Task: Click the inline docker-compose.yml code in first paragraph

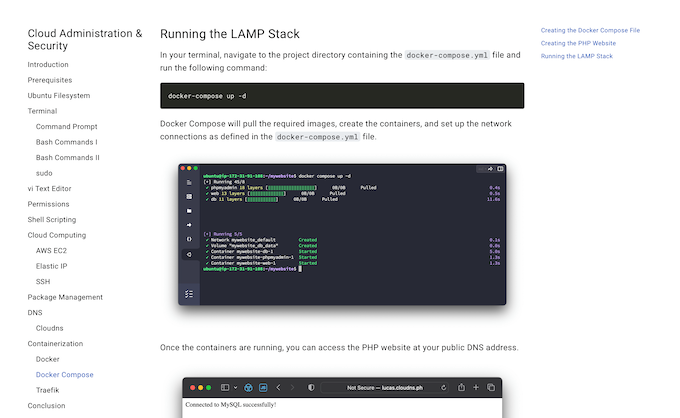Action: pos(447,55)
